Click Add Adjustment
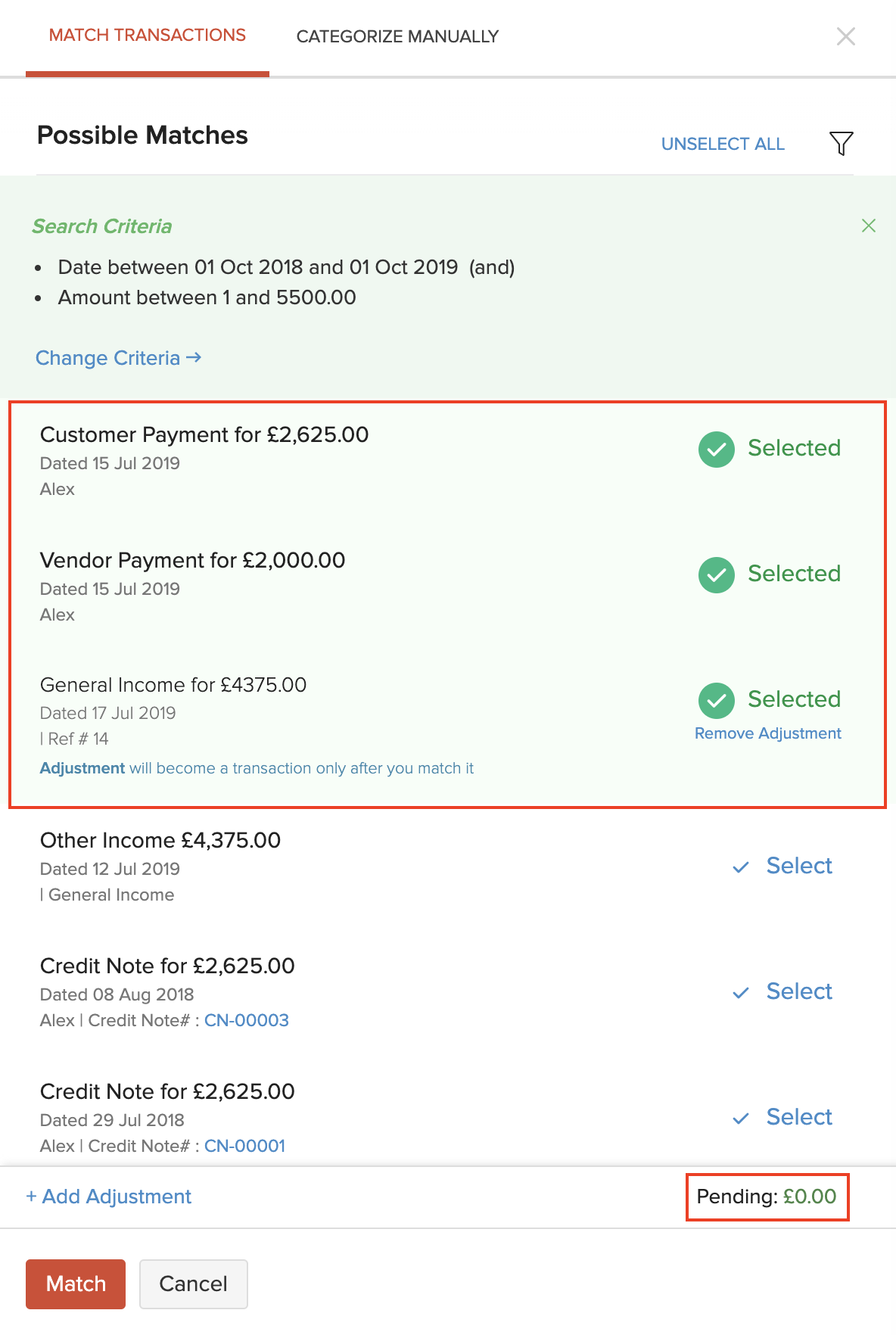The image size is (896, 1335). tap(109, 1197)
